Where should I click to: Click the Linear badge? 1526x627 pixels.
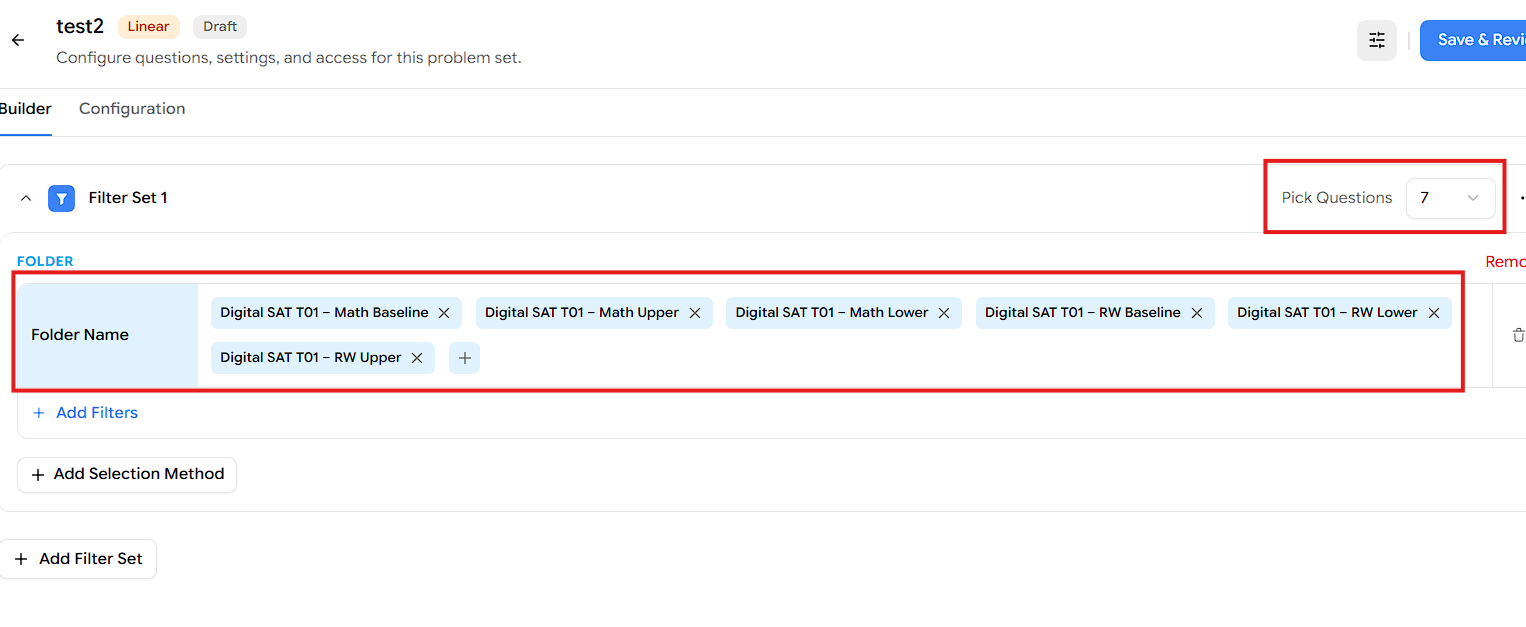(x=149, y=27)
